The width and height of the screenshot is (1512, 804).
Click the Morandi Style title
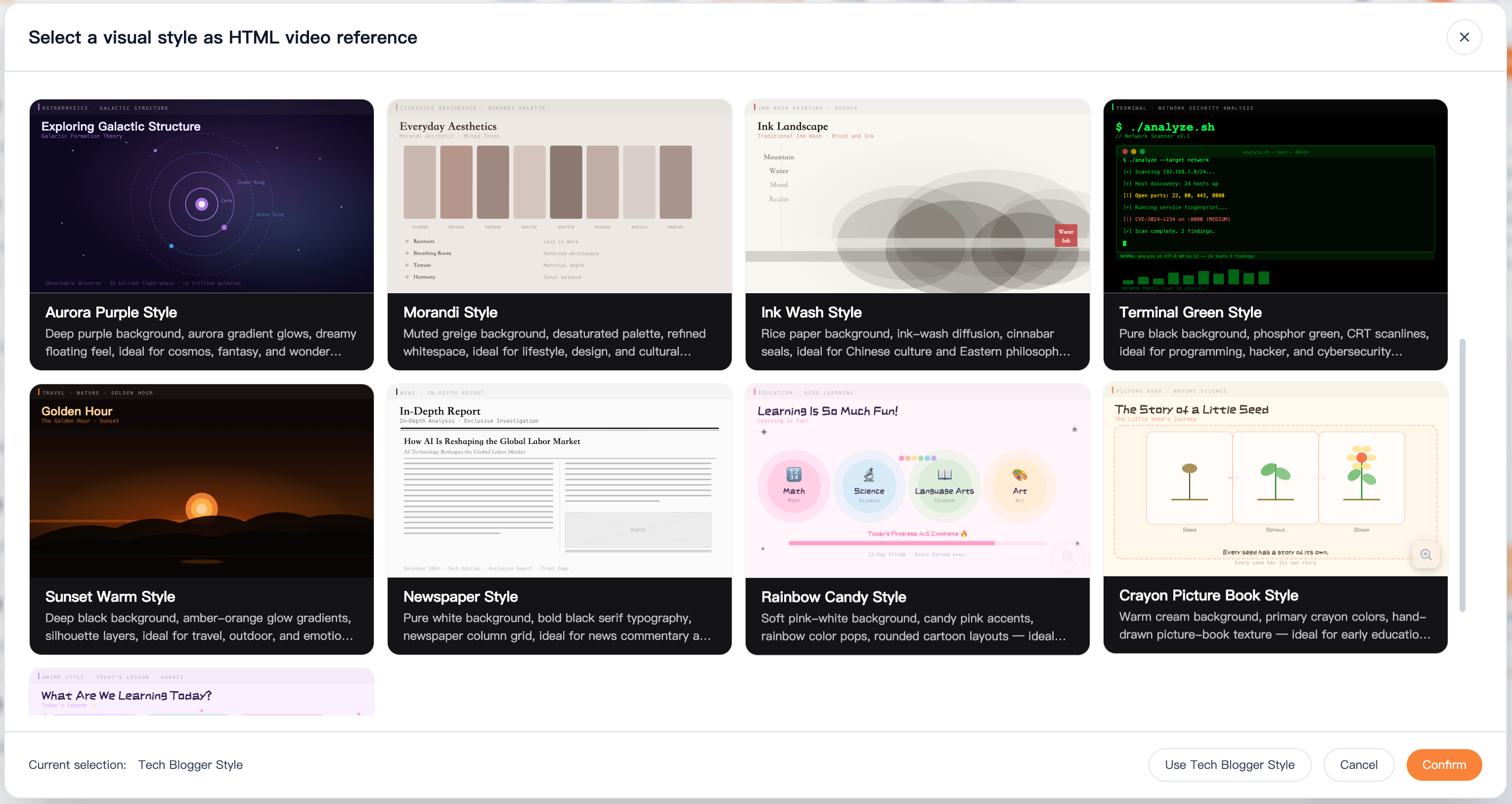450,312
